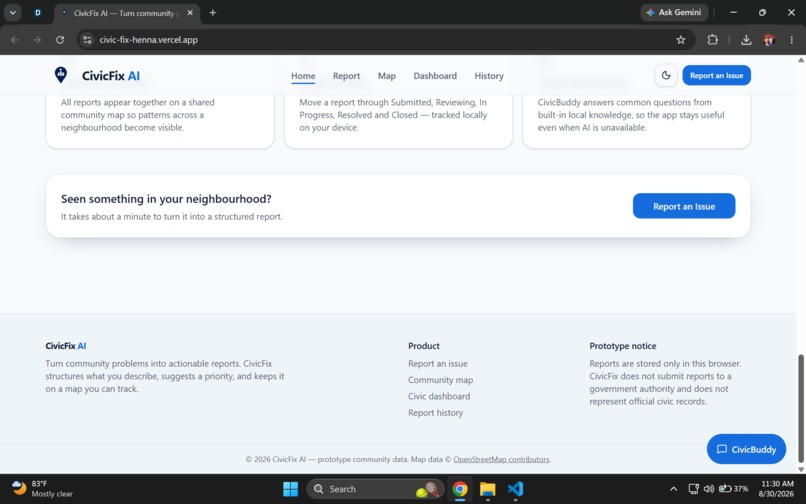Open the Chrome profile avatar
The image size is (806, 504).
tap(769, 40)
